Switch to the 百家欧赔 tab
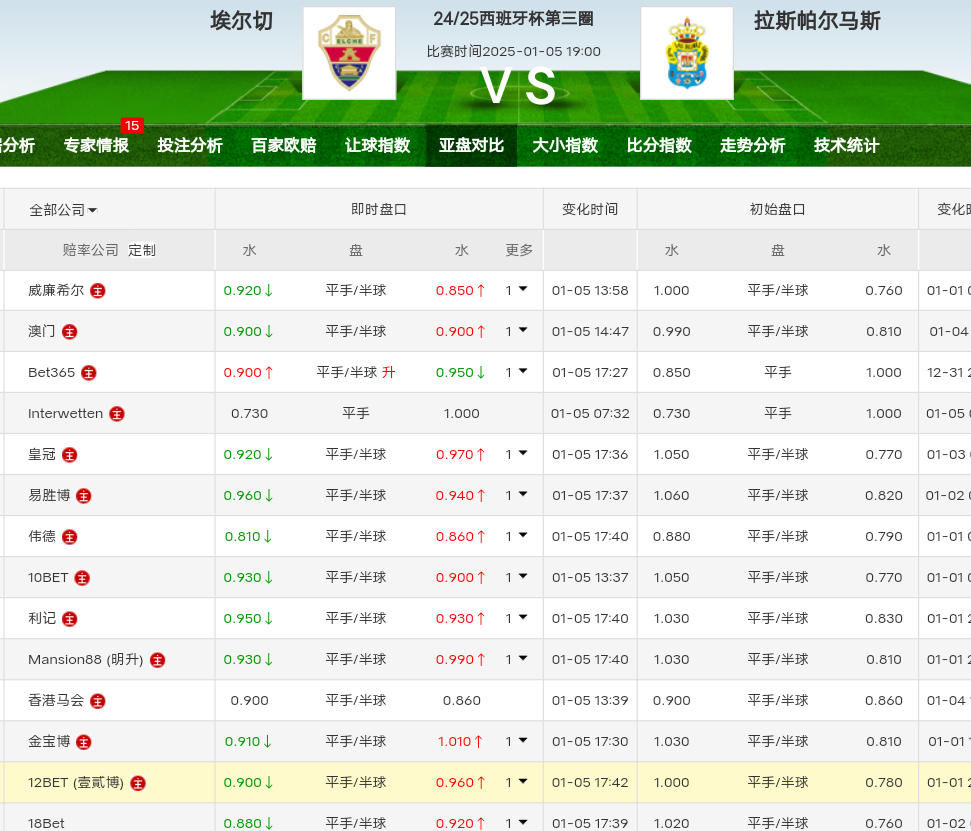The height and width of the screenshot is (831, 971). 284,146
